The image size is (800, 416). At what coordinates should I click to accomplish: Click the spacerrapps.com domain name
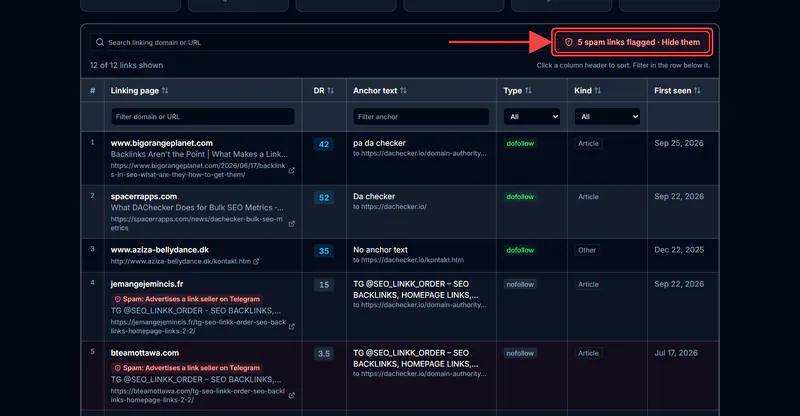coord(144,197)
